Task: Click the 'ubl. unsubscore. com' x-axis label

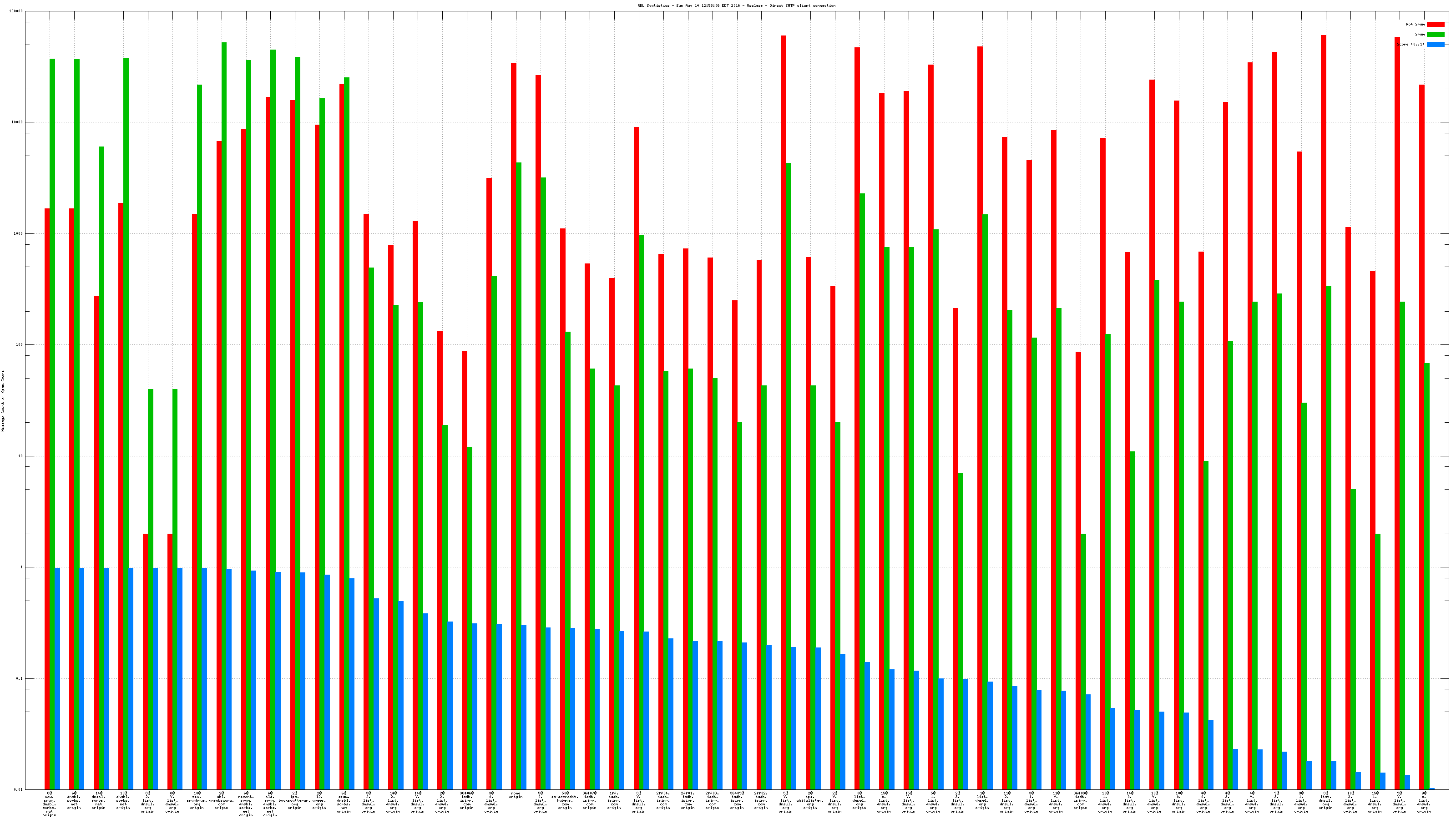Action: (221, 800)
